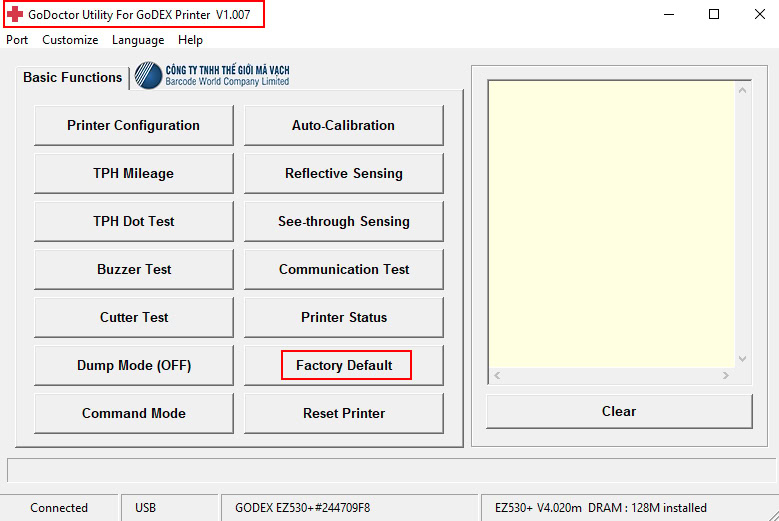This screenshot has height=521, width=779.
Task: Click the Barcode World Company logo
Action: [212, 75]
